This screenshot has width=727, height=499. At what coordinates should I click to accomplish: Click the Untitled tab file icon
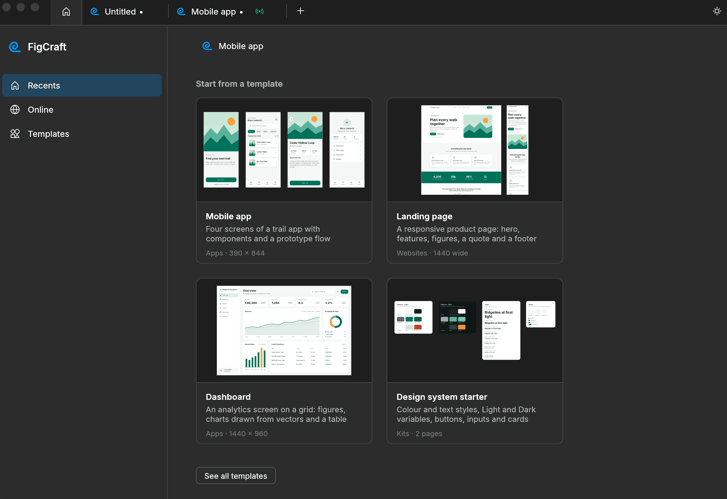click(x=95, y=12)
